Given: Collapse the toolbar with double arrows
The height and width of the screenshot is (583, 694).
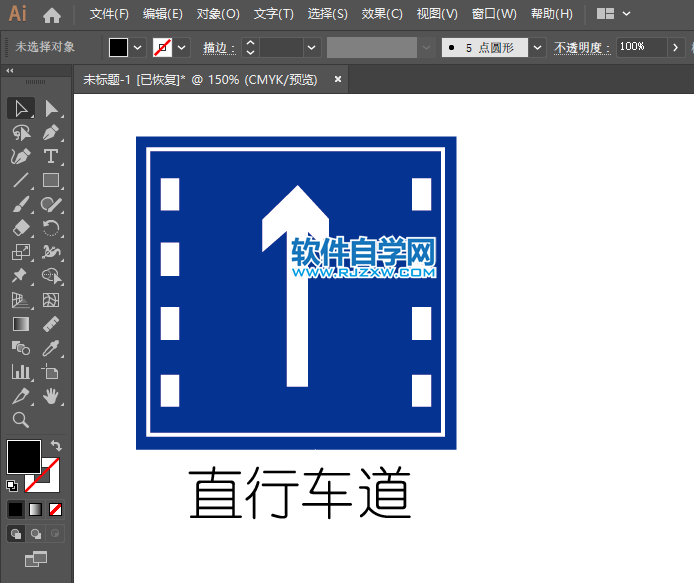Looking at the screenshot, I should point(10,70).
